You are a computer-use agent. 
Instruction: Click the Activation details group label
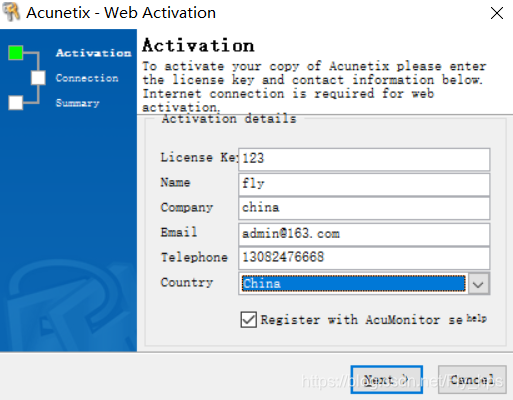[229, 119]
